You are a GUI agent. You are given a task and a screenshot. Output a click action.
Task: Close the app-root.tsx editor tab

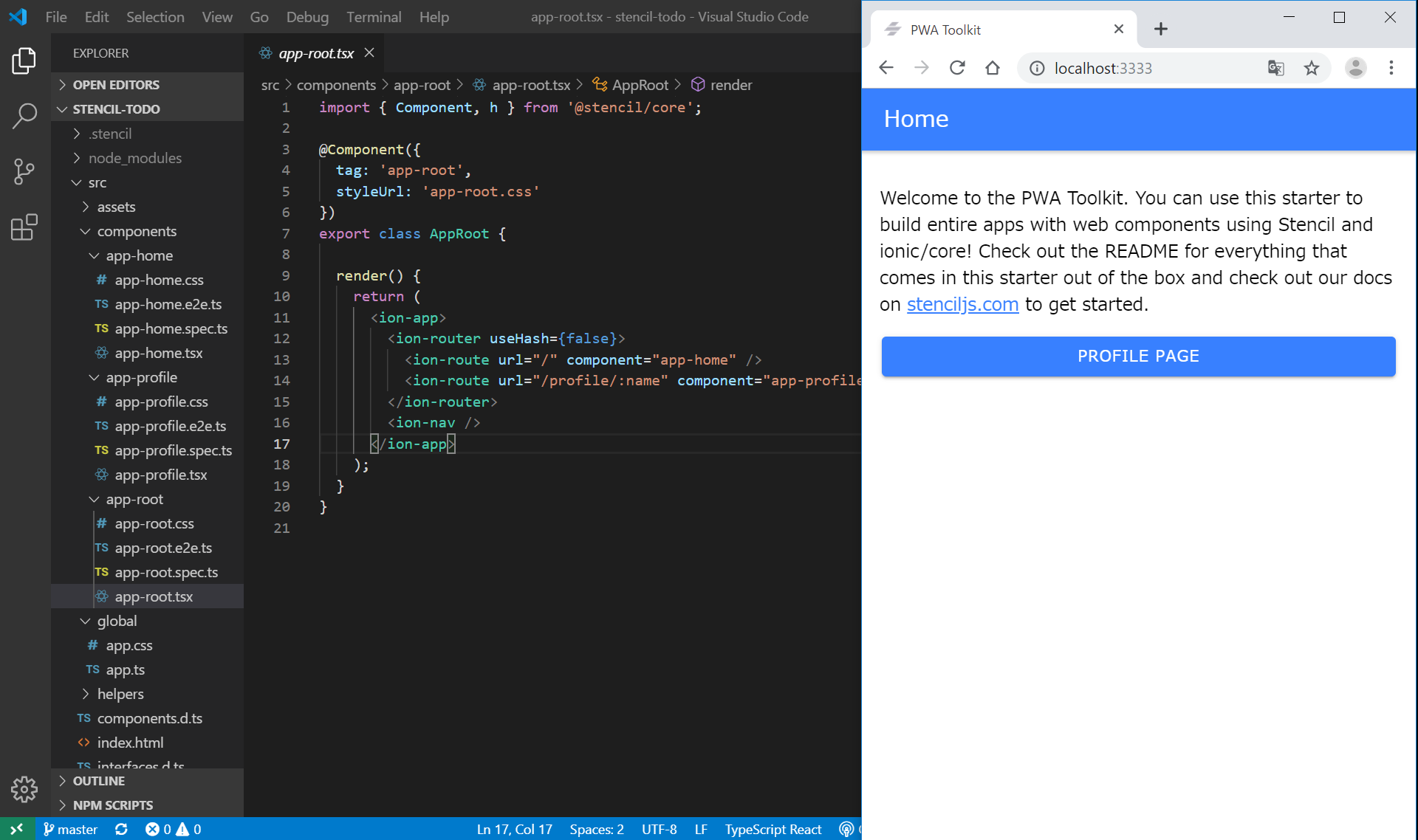tap(369, 53)
